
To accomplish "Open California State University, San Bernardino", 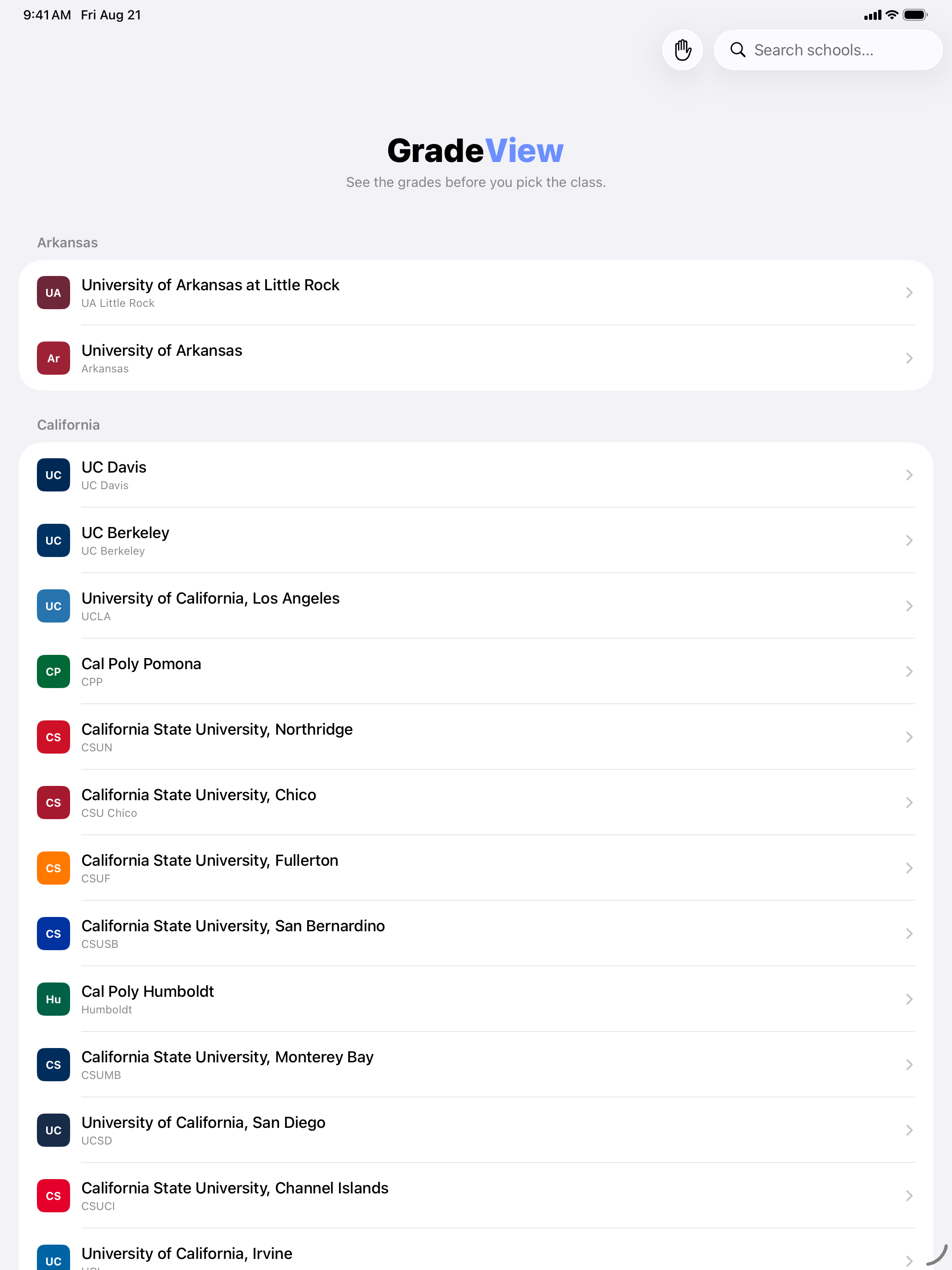I will (476, 934).
